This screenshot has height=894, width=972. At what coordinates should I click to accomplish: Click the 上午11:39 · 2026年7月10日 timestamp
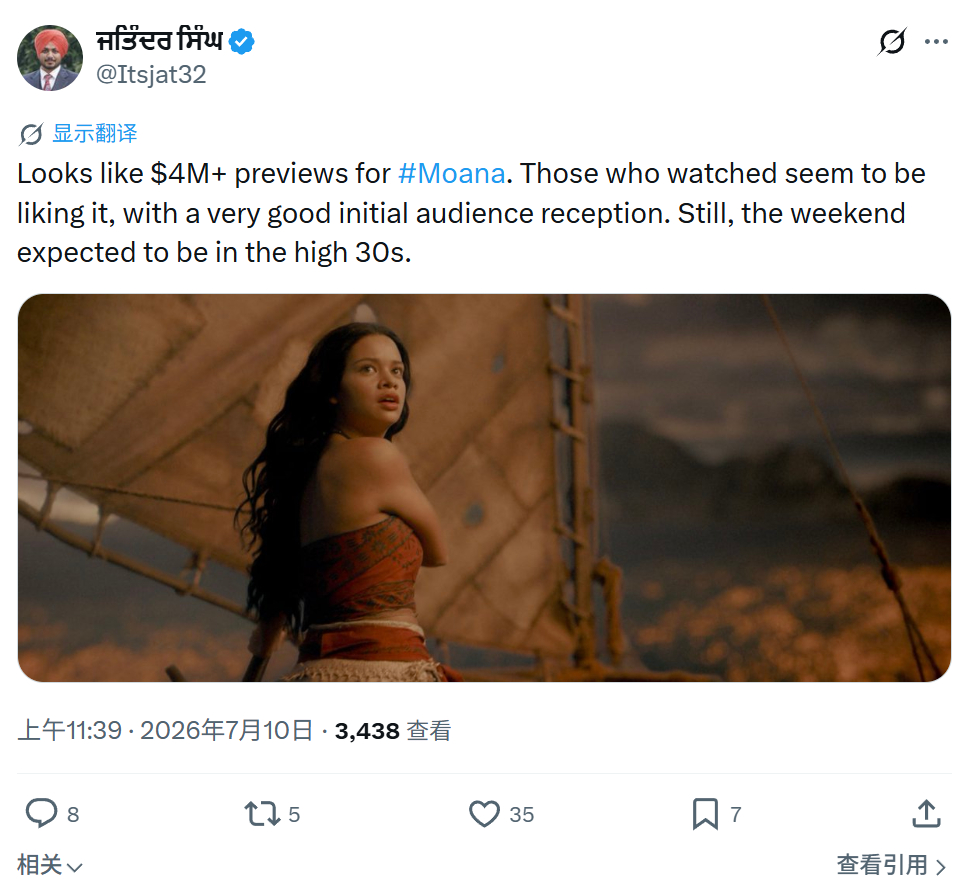(x=165, y=730)
